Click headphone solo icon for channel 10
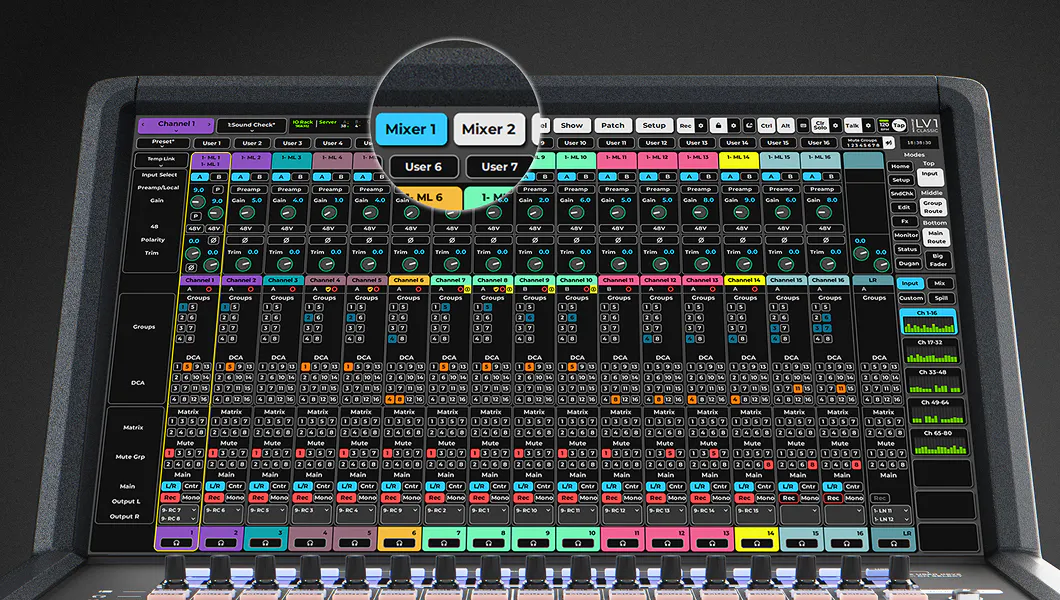The width and height of the screenshot is (1060, 600). coord(578,543)
